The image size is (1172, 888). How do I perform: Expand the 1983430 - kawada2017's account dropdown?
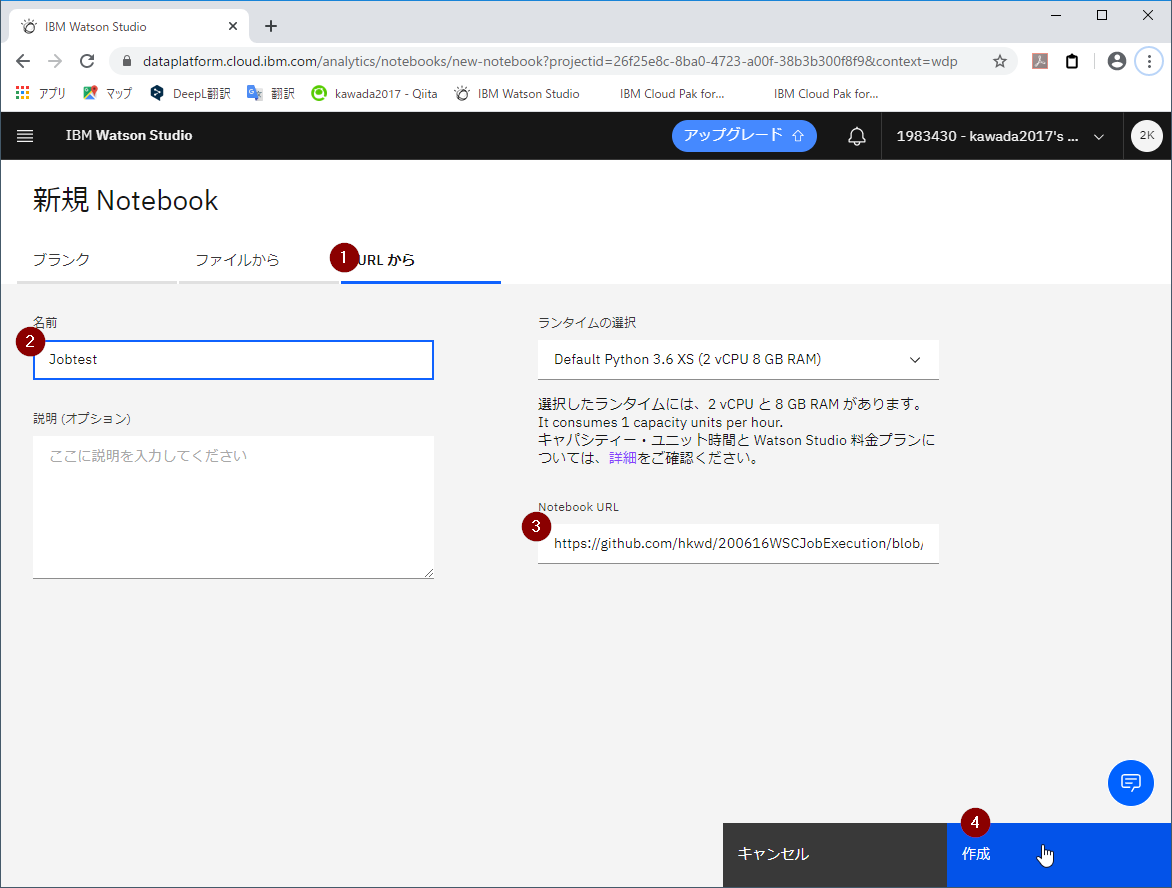coord(1001,136)
